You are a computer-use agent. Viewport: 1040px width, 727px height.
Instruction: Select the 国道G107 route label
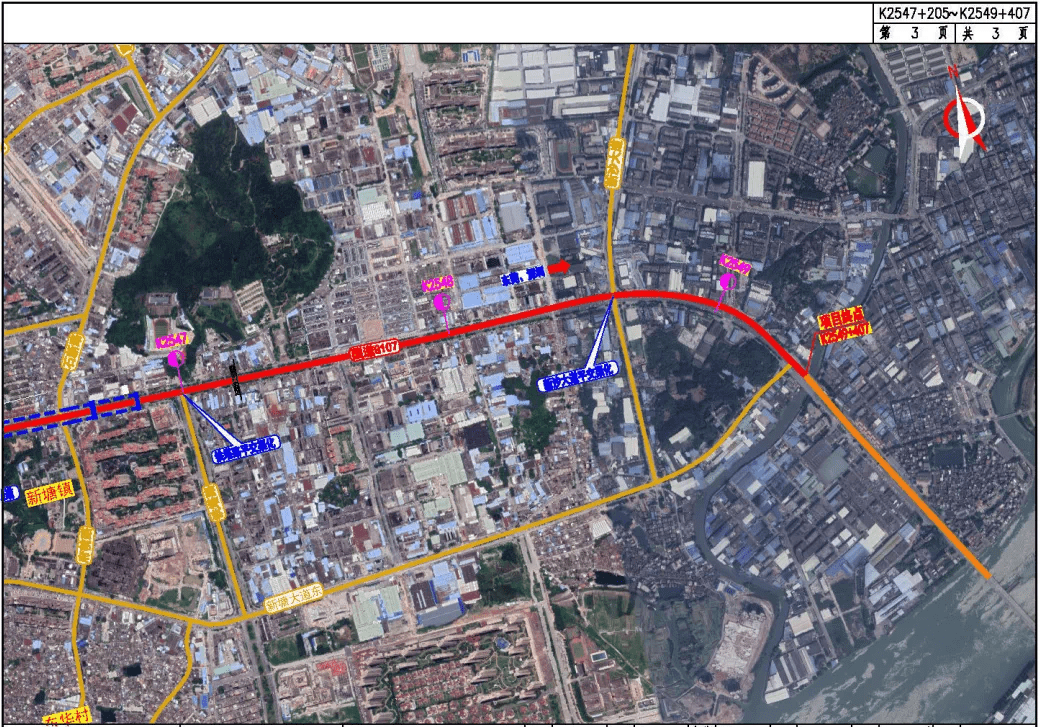tap(375, 349)
